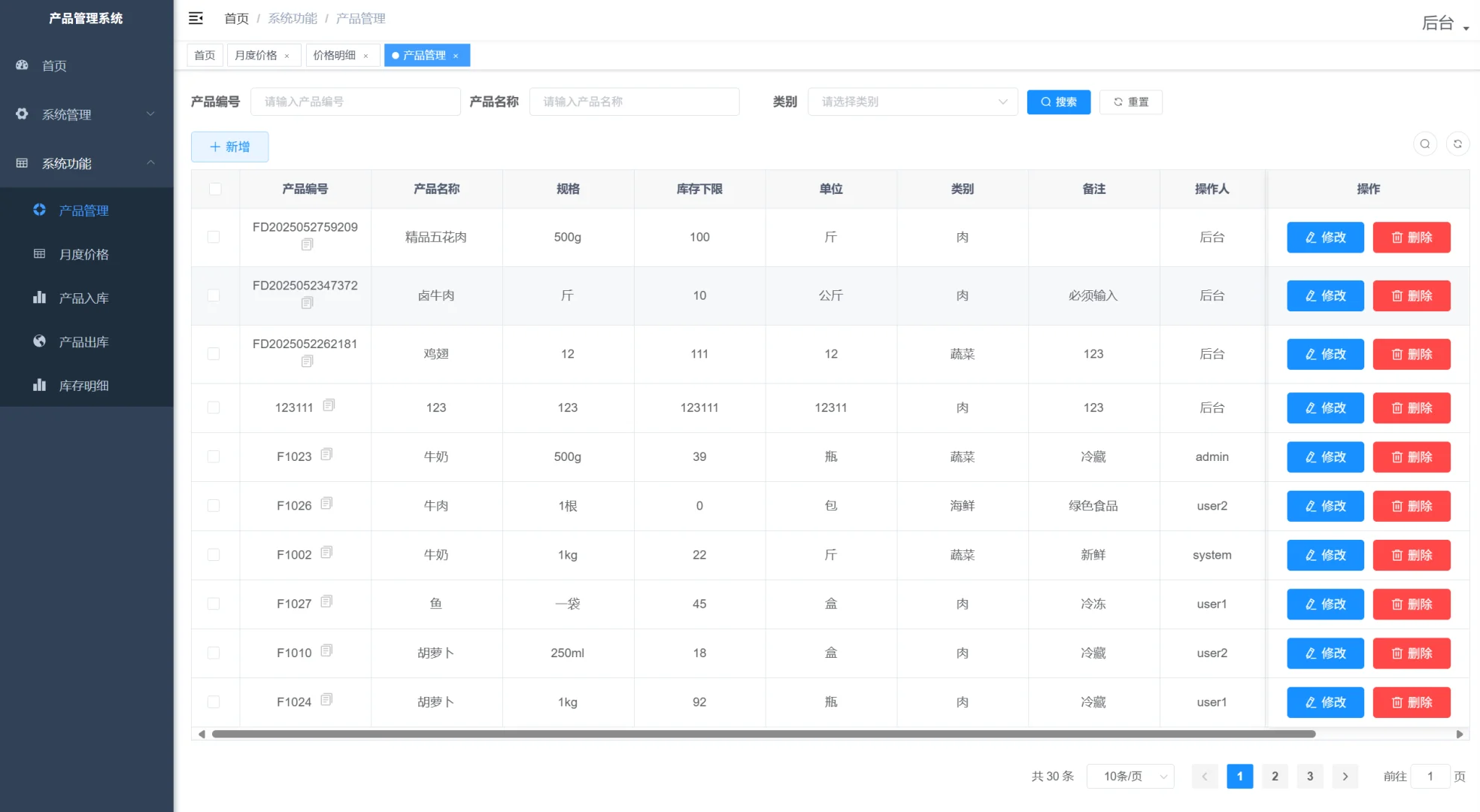Close the 价格明细 tab
This screenshot has height=812, width=1480.
(365, 56)
